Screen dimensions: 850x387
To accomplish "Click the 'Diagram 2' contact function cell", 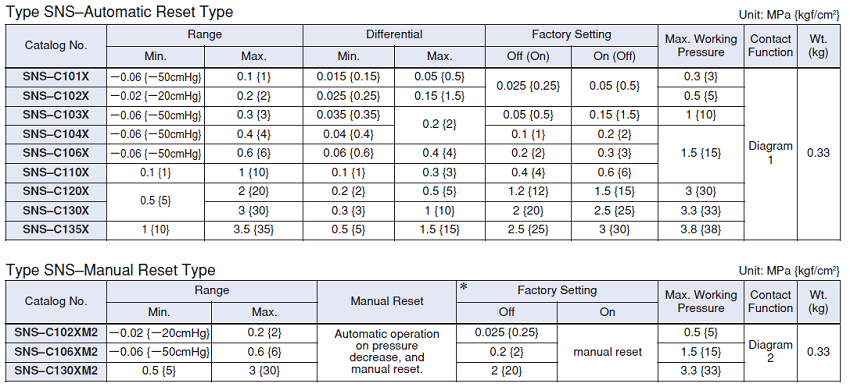I will [x=770, y=352].
